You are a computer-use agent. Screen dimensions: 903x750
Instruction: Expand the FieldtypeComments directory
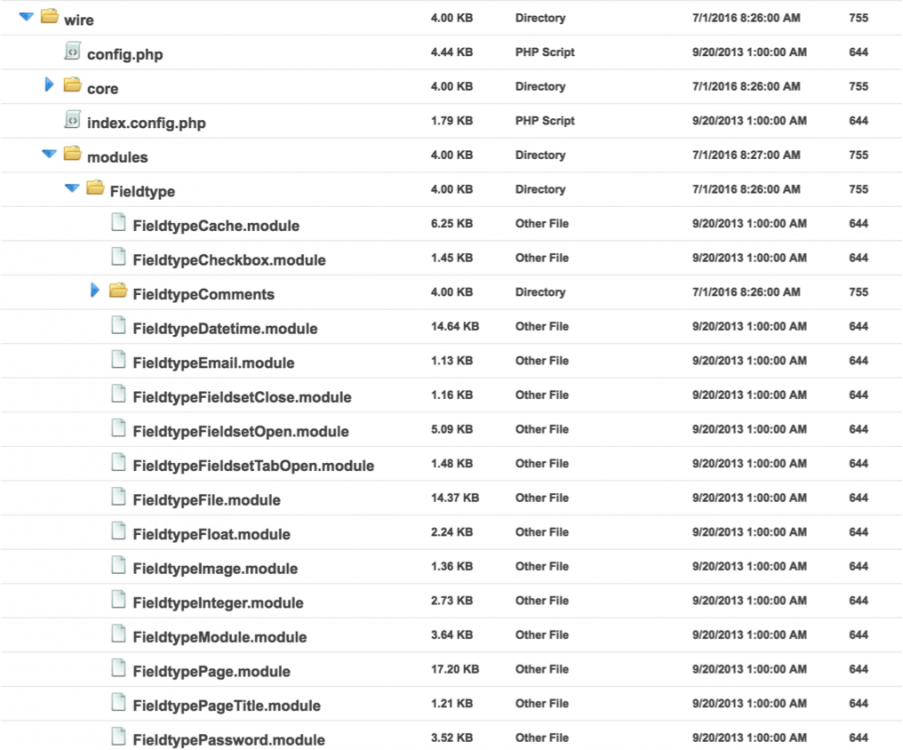click(x=95, y=291)
